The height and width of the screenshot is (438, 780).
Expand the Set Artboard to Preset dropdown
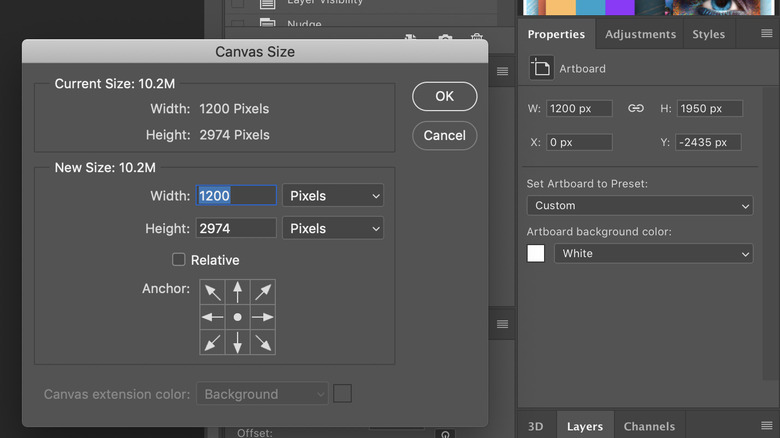640,205
